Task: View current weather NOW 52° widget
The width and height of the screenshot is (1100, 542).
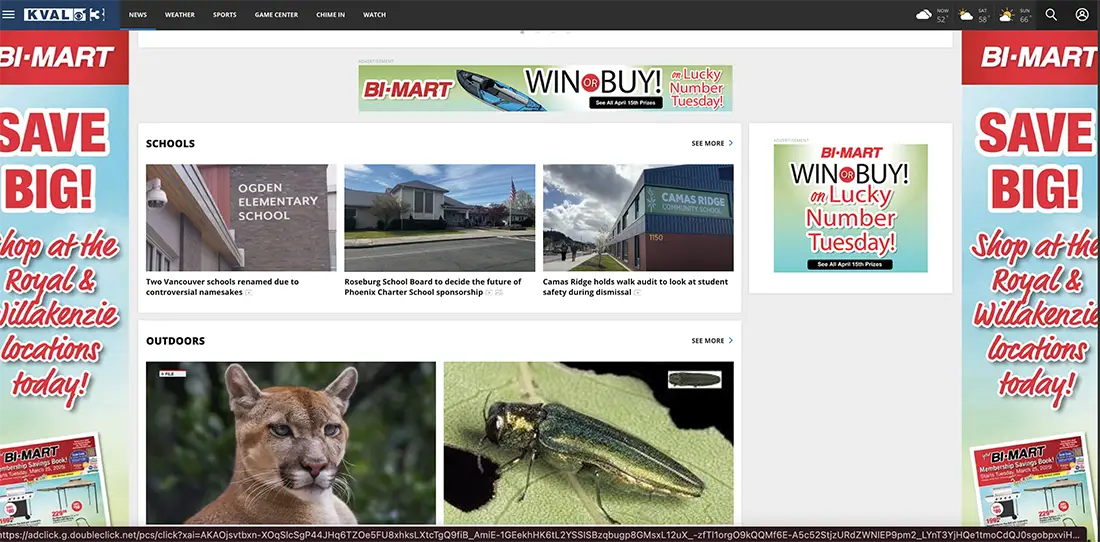Action: click(932, 15)
